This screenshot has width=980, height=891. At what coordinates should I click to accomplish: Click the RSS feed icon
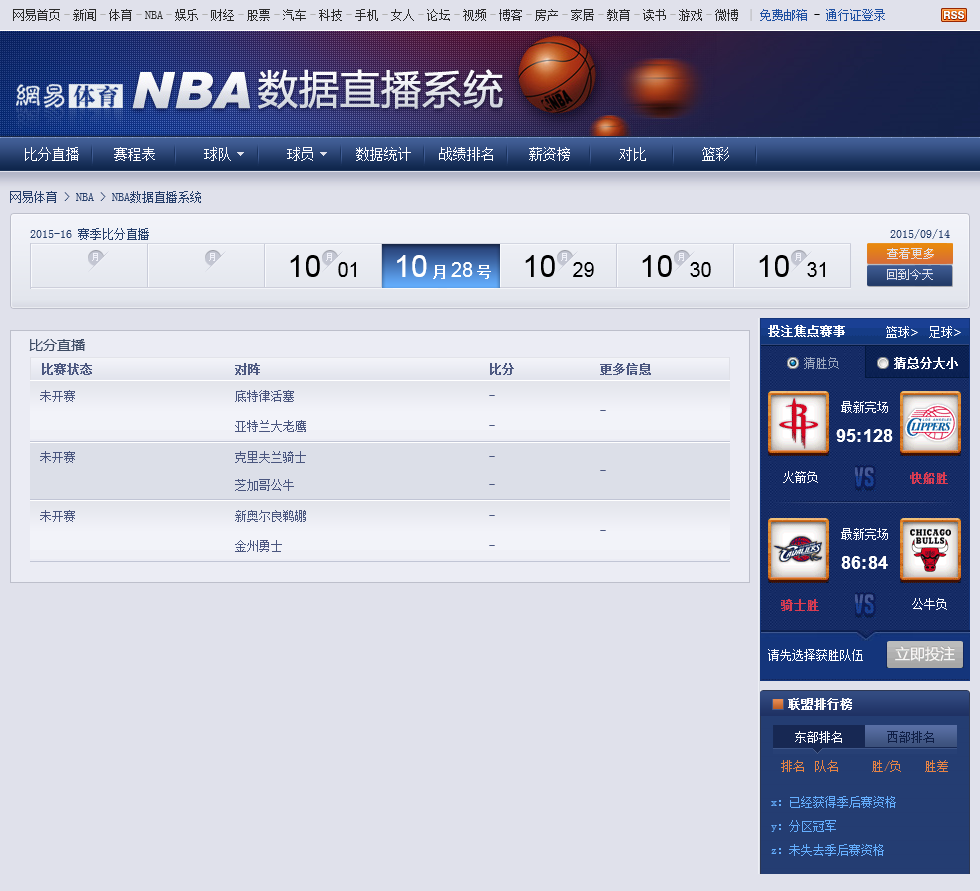tap(953, 15)
